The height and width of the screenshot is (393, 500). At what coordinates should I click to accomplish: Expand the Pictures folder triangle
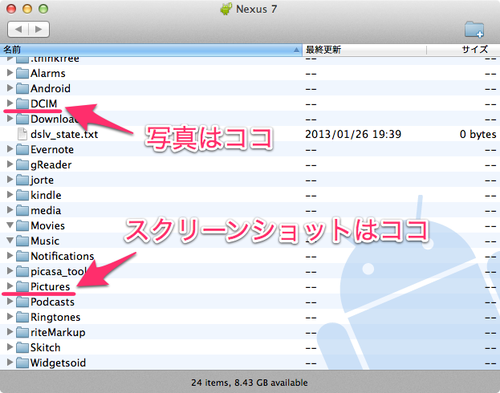10,286
